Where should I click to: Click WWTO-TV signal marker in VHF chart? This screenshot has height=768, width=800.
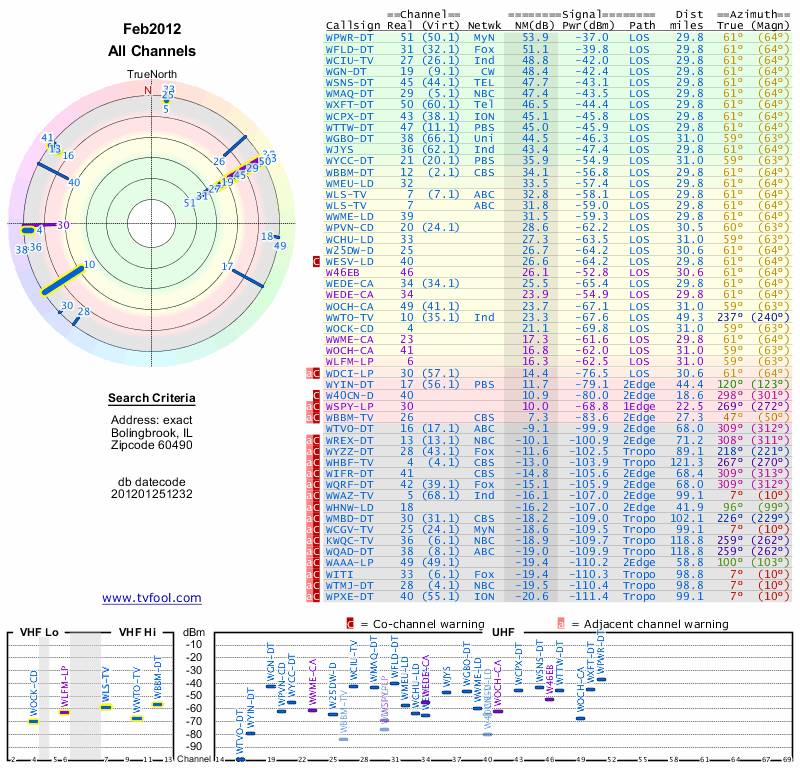point(138,717)
